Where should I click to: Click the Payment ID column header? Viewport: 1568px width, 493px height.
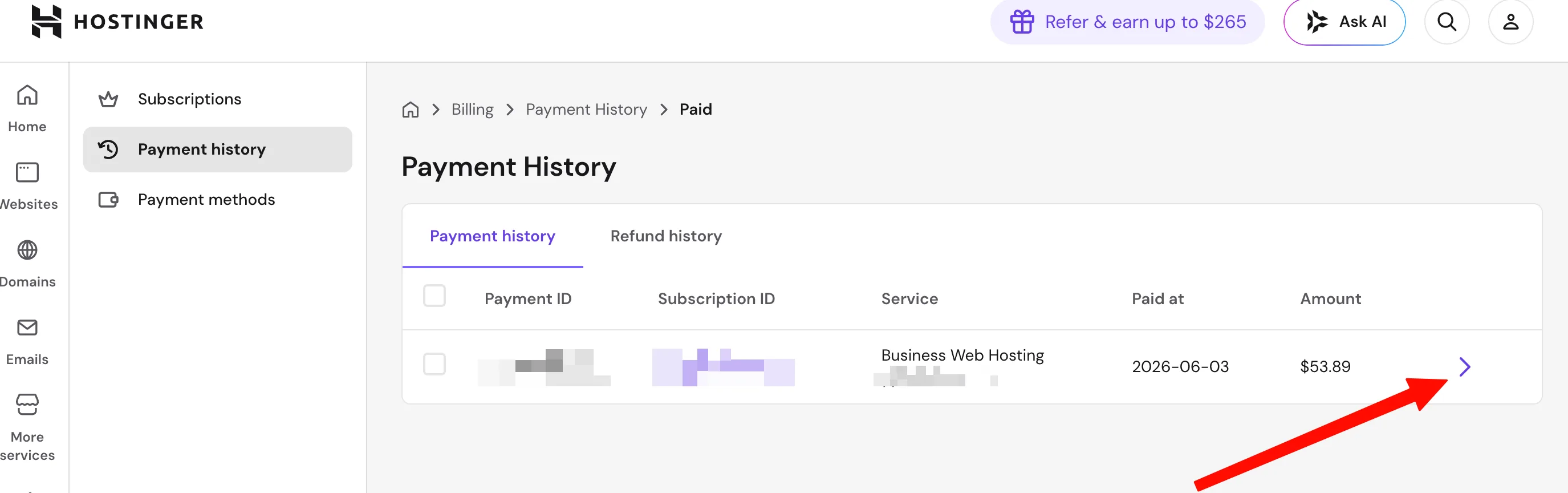pyautogui.click(x=528, y=298)
